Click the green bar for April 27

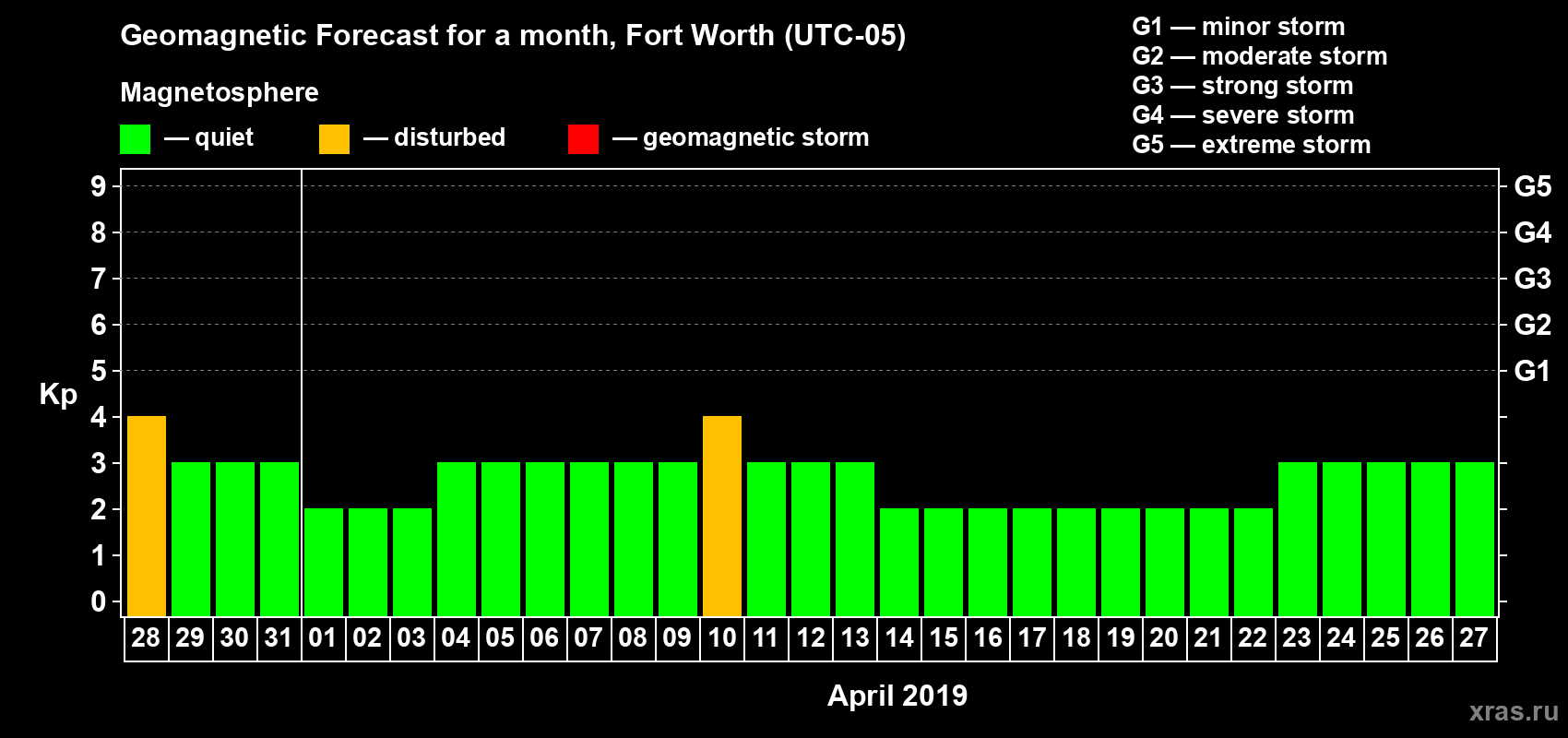1475,540
